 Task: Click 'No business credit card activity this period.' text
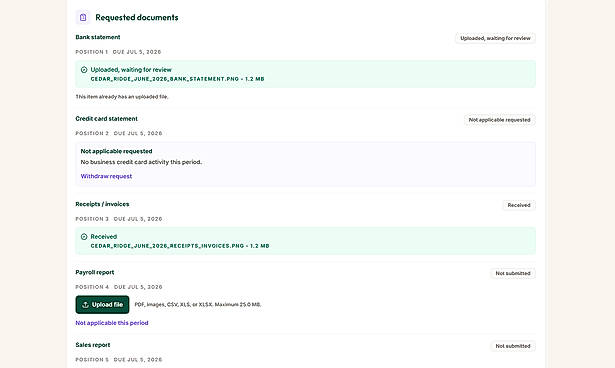(141, 162)
